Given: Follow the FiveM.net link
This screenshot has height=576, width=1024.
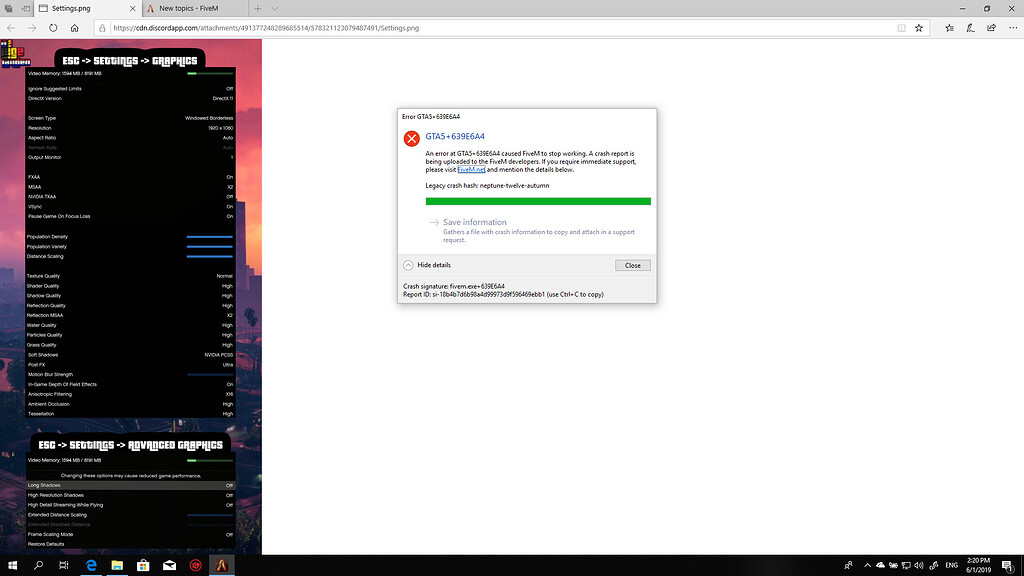Looking at the screenshot, I should click(471, 170).
